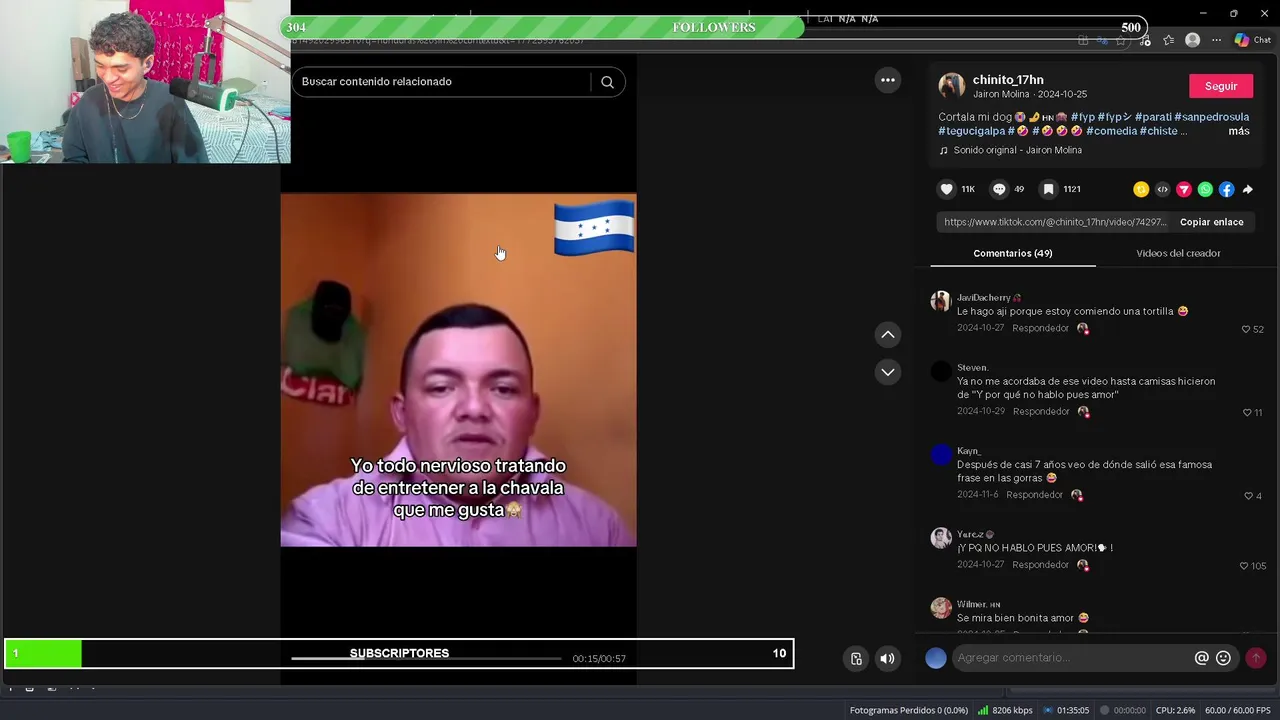Open the emoji picker in comment box
The image size is (1280, 720).
pyautogui.click(x=1223, y=658)
